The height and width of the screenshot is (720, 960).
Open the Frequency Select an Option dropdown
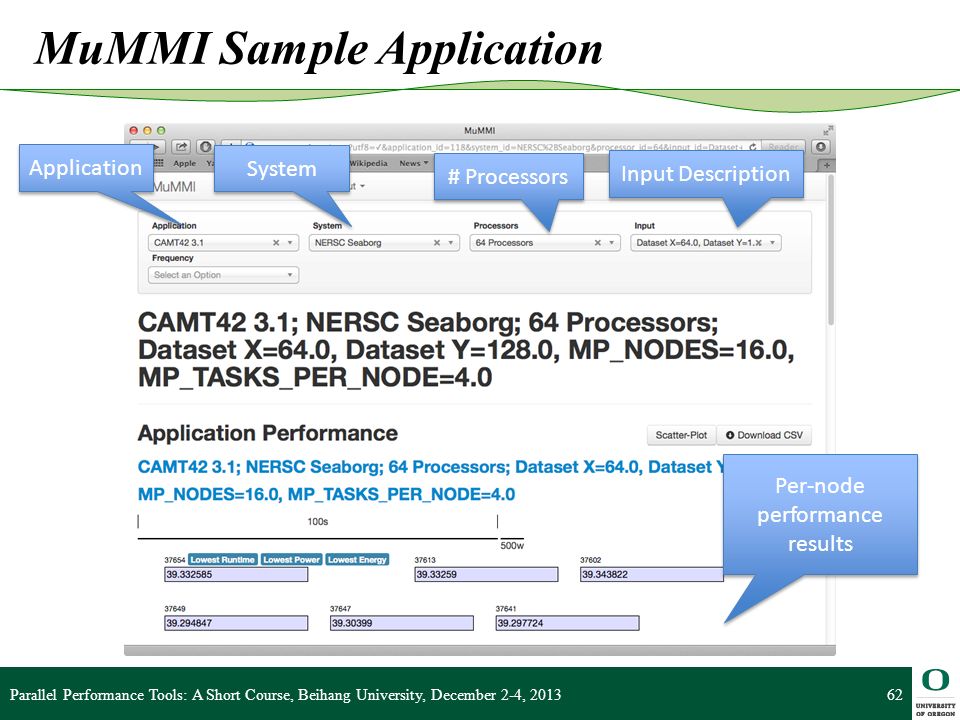point(223,275)
